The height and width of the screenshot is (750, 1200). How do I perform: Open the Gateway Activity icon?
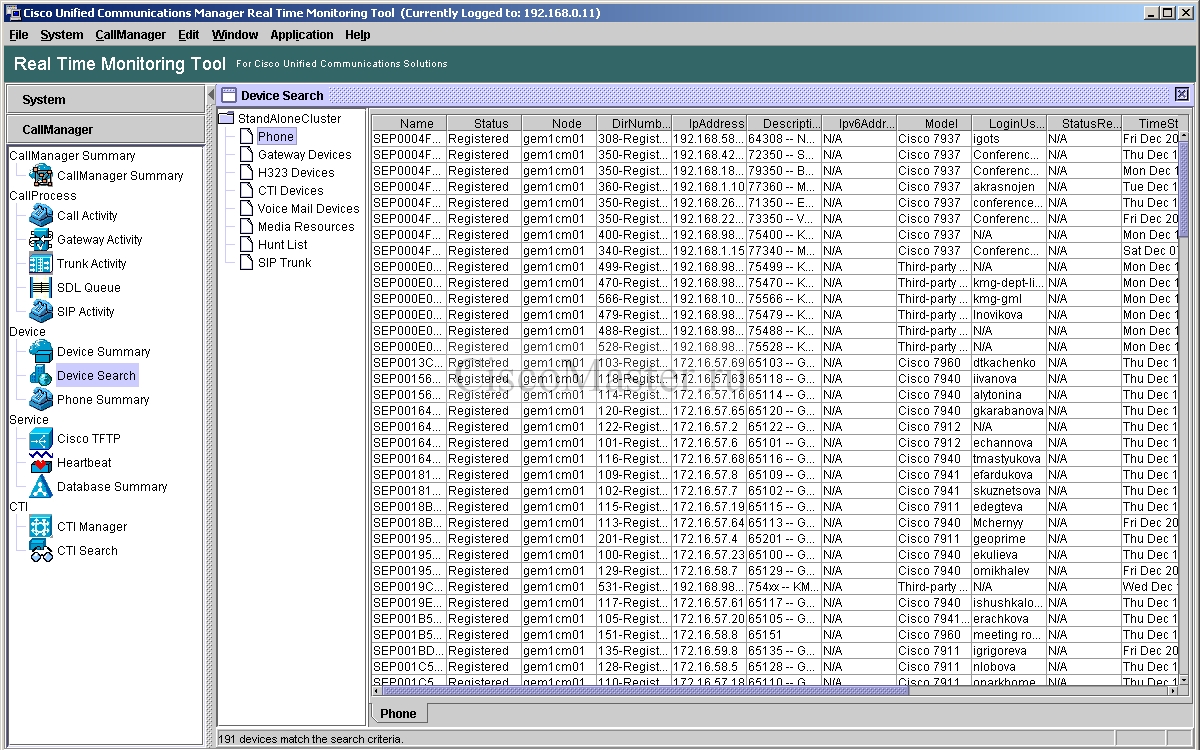pos(41,240)
